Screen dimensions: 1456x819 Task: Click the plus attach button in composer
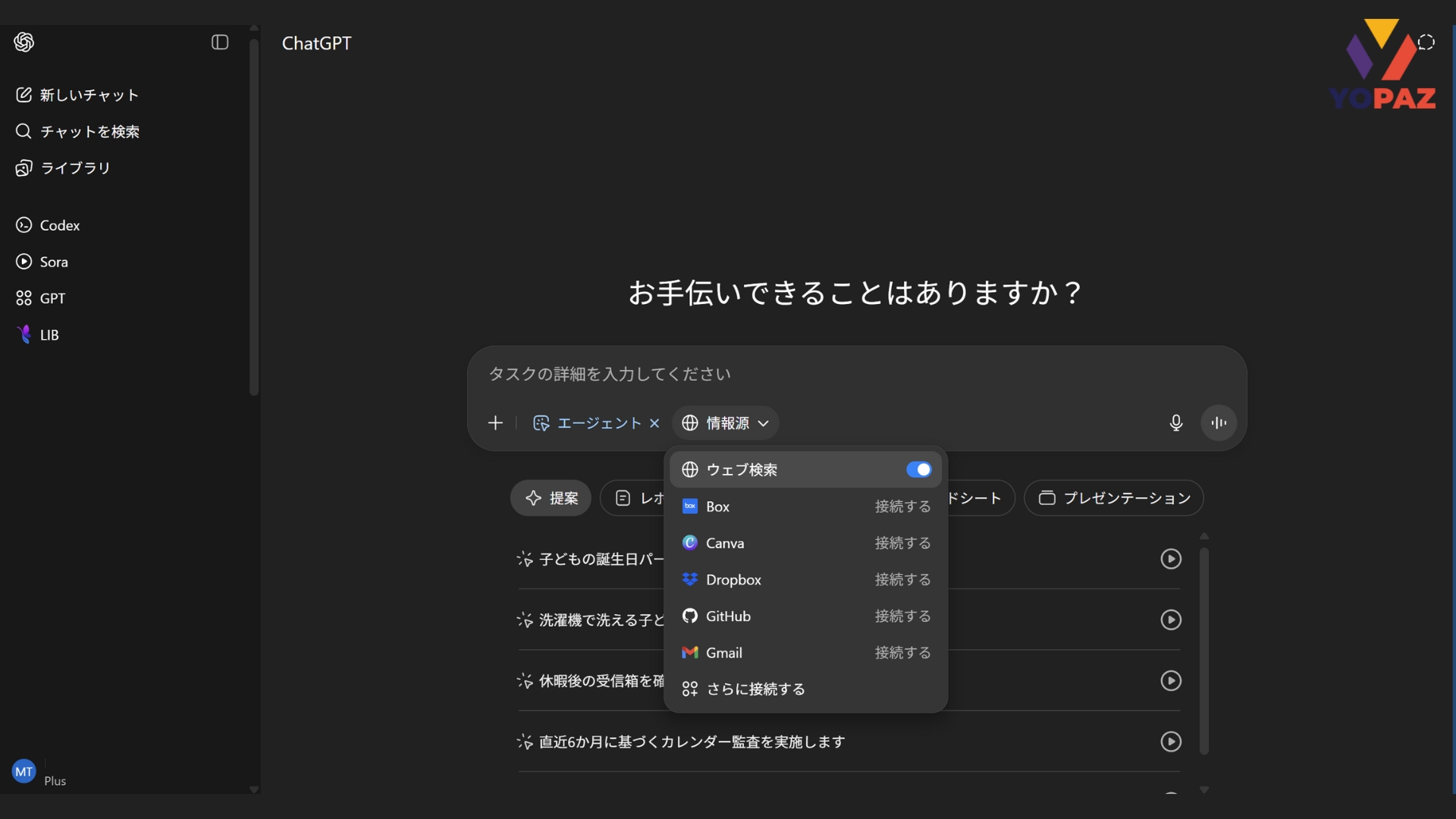(x=495, y=423)
